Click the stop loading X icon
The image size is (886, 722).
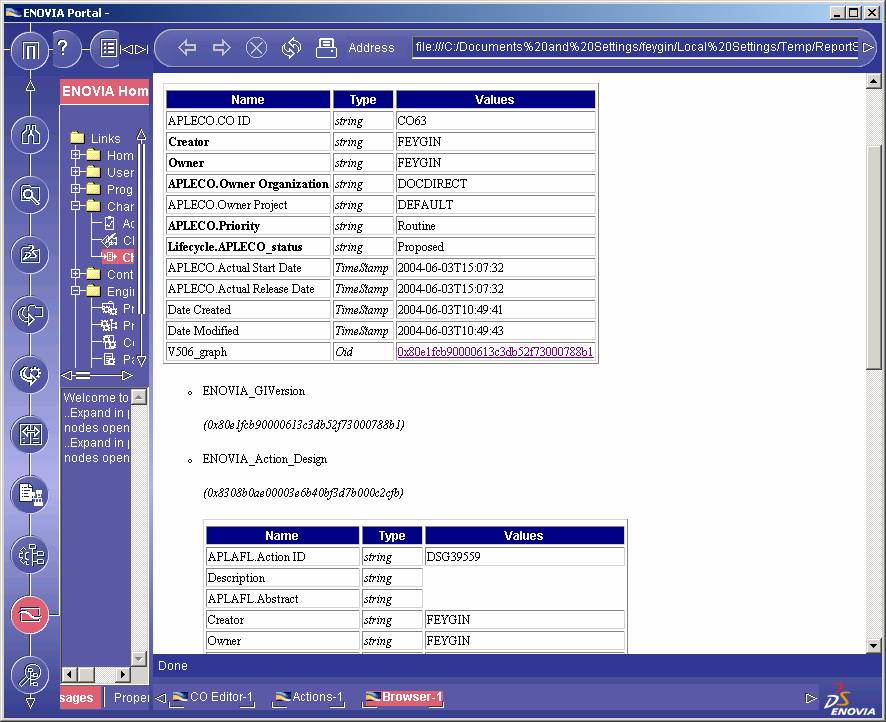point(256,48)
